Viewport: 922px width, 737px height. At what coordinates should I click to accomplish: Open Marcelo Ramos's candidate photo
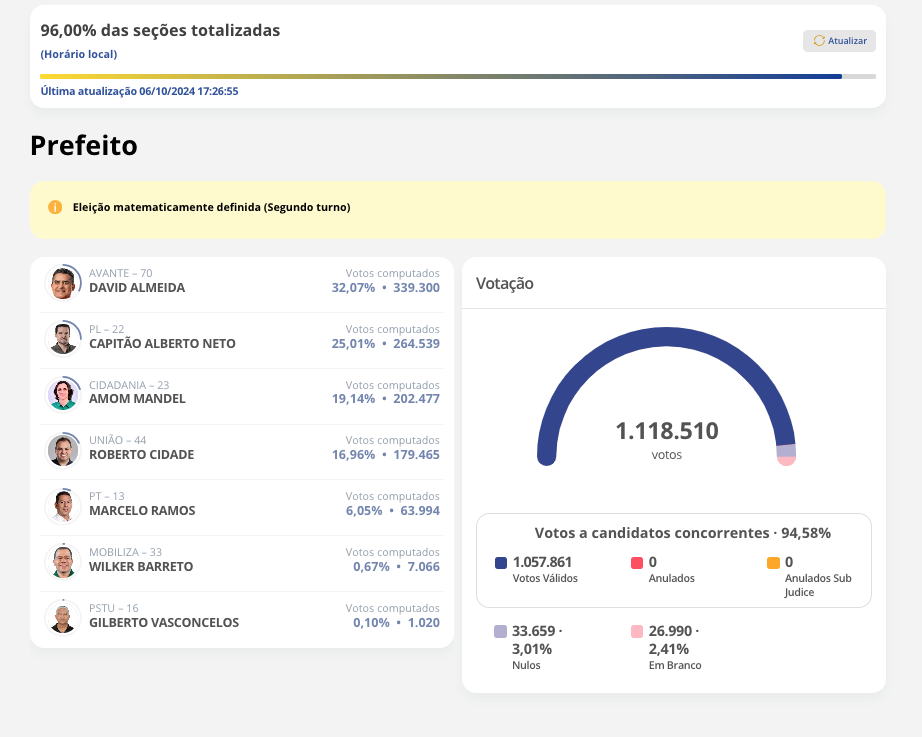pyautogui.click(x=63, y=506)
